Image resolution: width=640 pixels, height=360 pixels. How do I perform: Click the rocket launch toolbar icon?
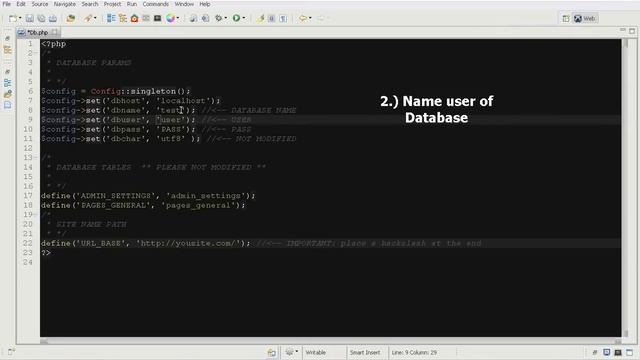[x=88, y=18]
